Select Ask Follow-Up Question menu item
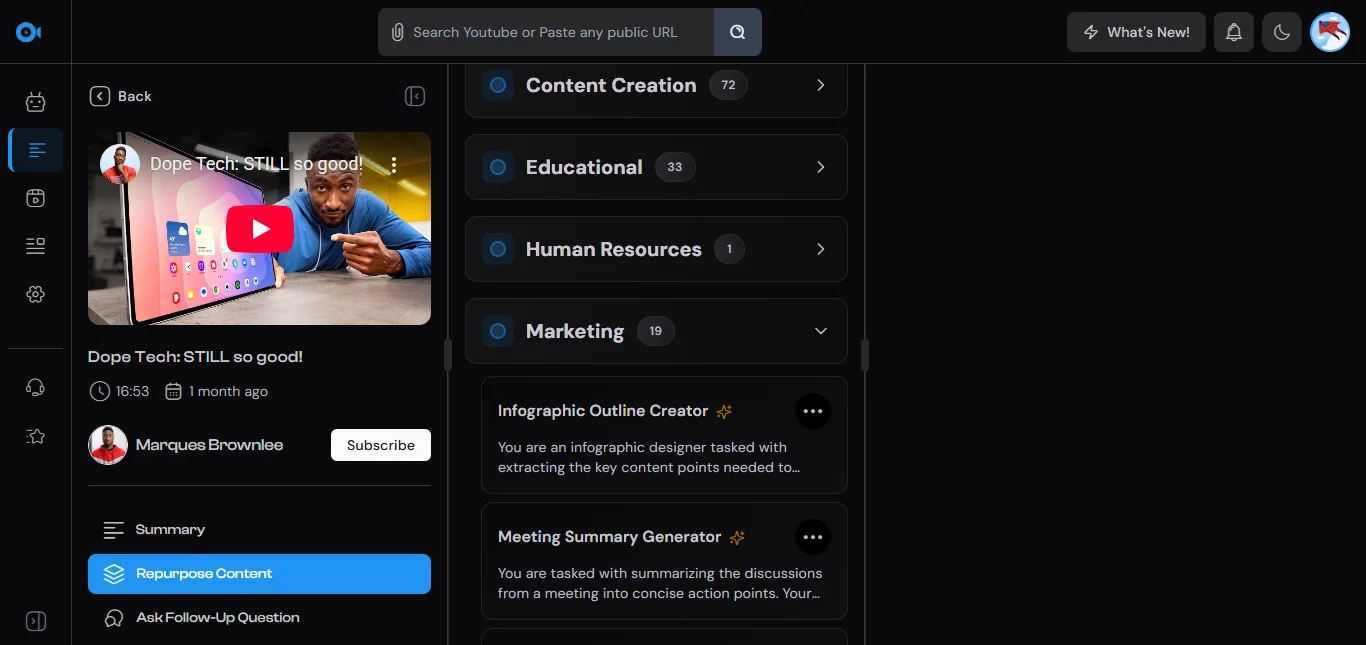 click(217, 618)
